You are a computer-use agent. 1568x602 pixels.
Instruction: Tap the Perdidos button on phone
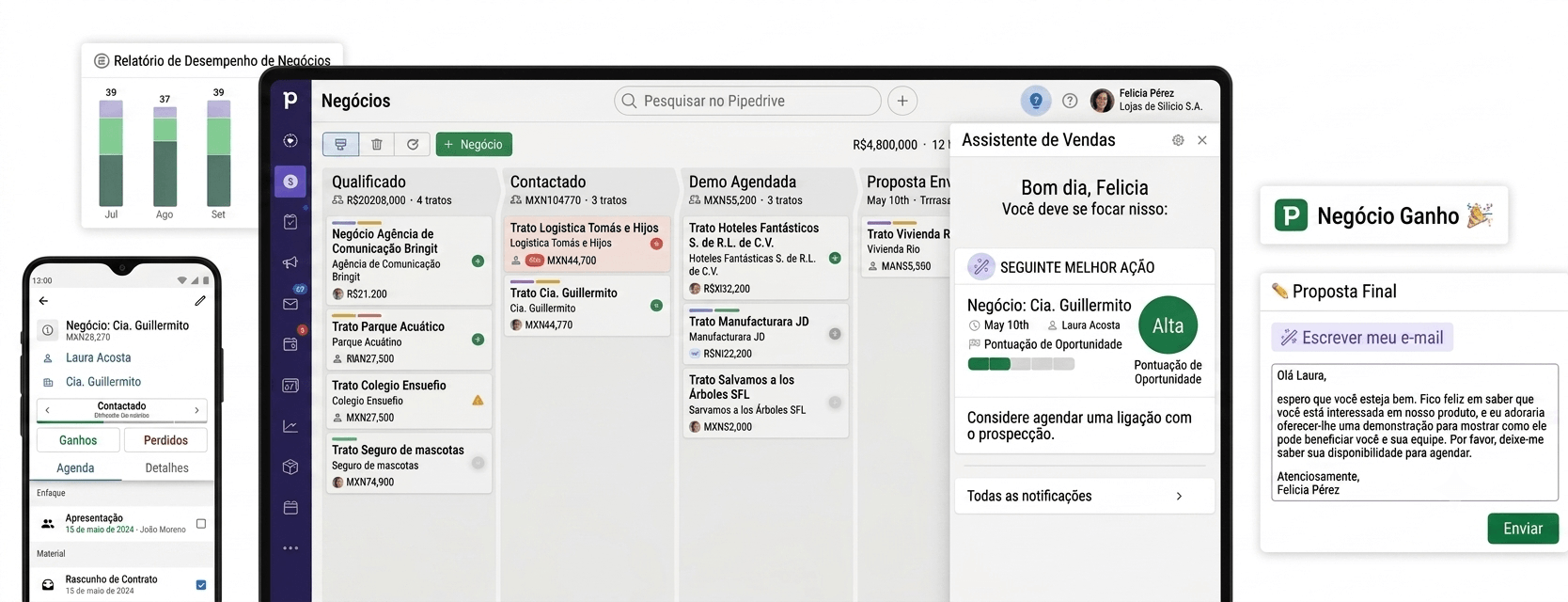pyautogui.click(x=165, y=440)
